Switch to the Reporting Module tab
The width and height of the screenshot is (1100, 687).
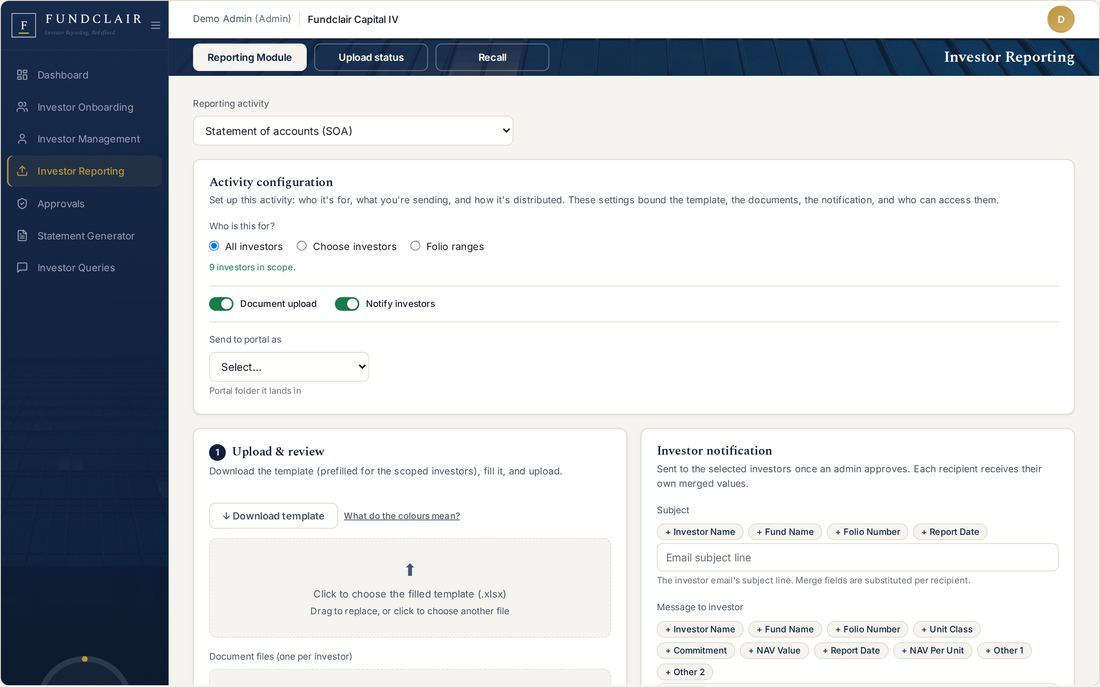(x=250, y=58)
